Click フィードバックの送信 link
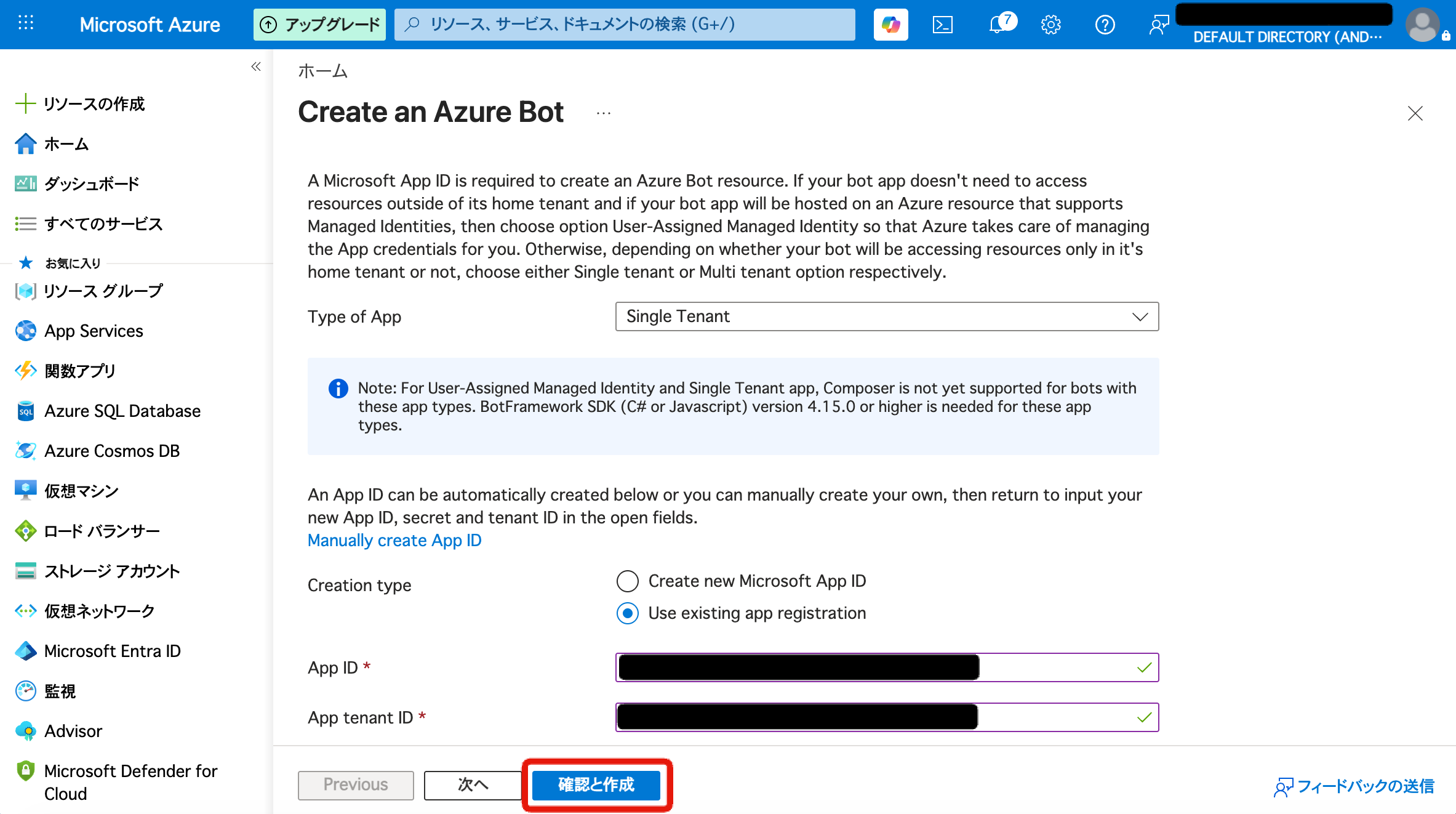Viewport: 1456px width, 814px height. 1354,786
